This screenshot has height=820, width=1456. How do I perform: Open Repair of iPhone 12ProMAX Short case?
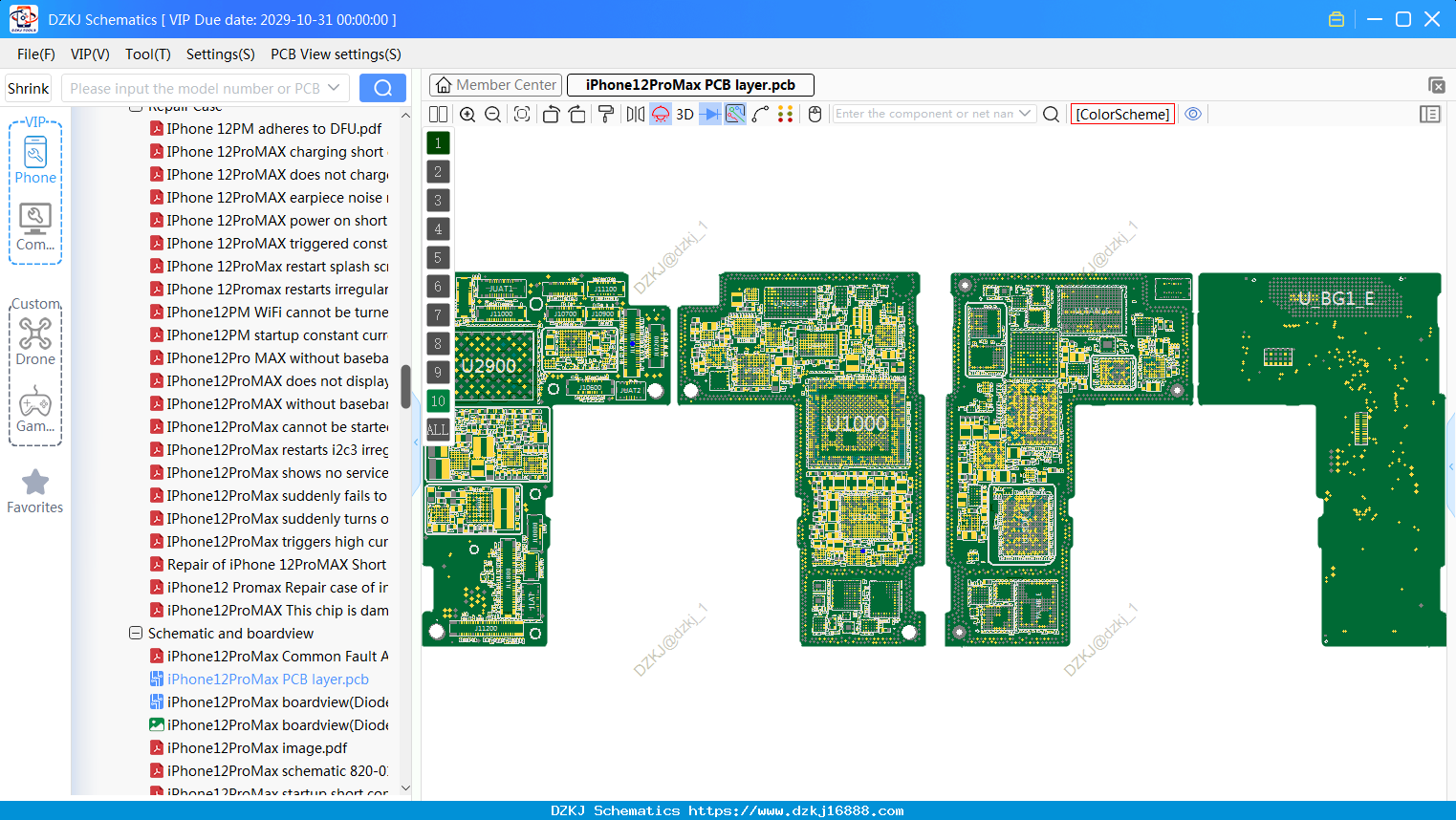pos(276,565)
